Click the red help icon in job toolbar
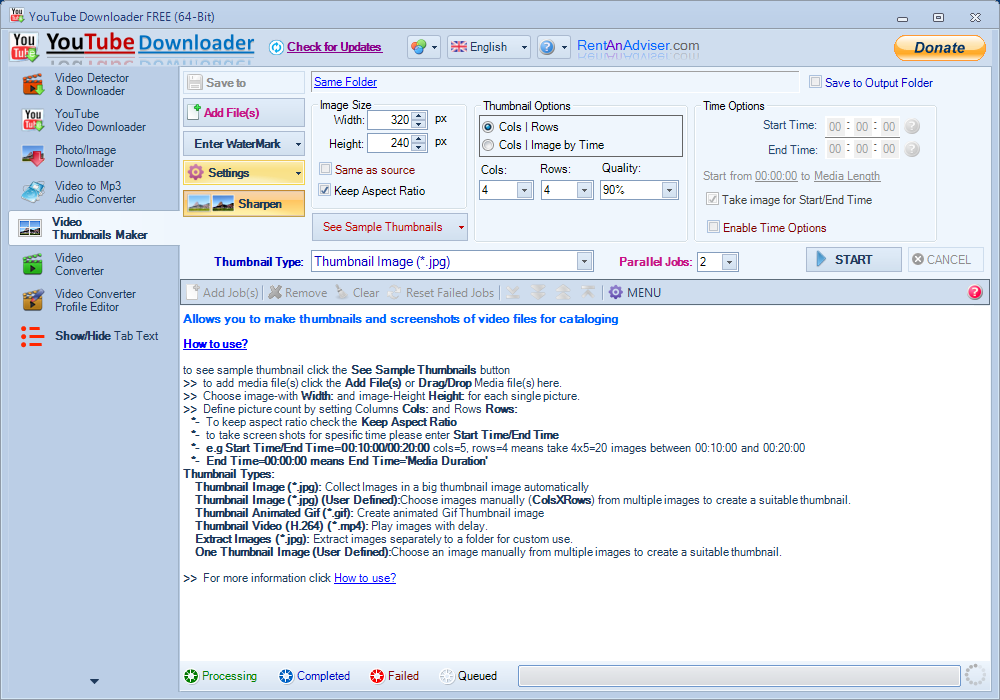The height and width of the screenshot is (700, 1000). (975, 292)
